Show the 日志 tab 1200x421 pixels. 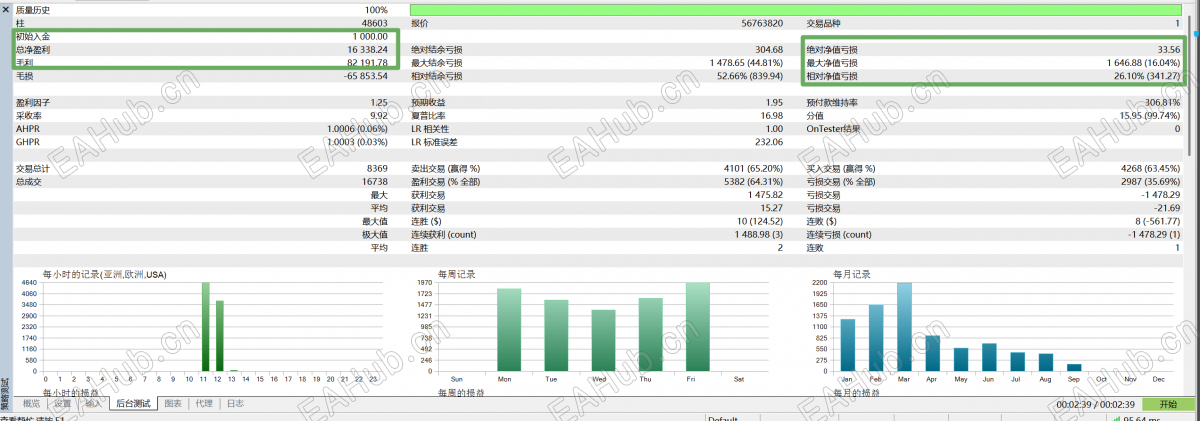click(x=235, y=404)
